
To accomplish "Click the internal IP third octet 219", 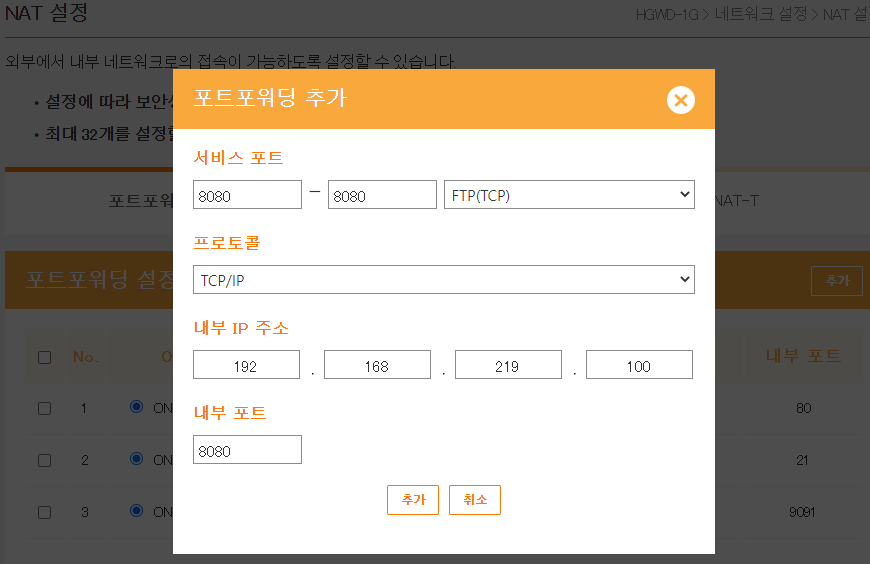I will pyautogui.click(x=508, y=365).
